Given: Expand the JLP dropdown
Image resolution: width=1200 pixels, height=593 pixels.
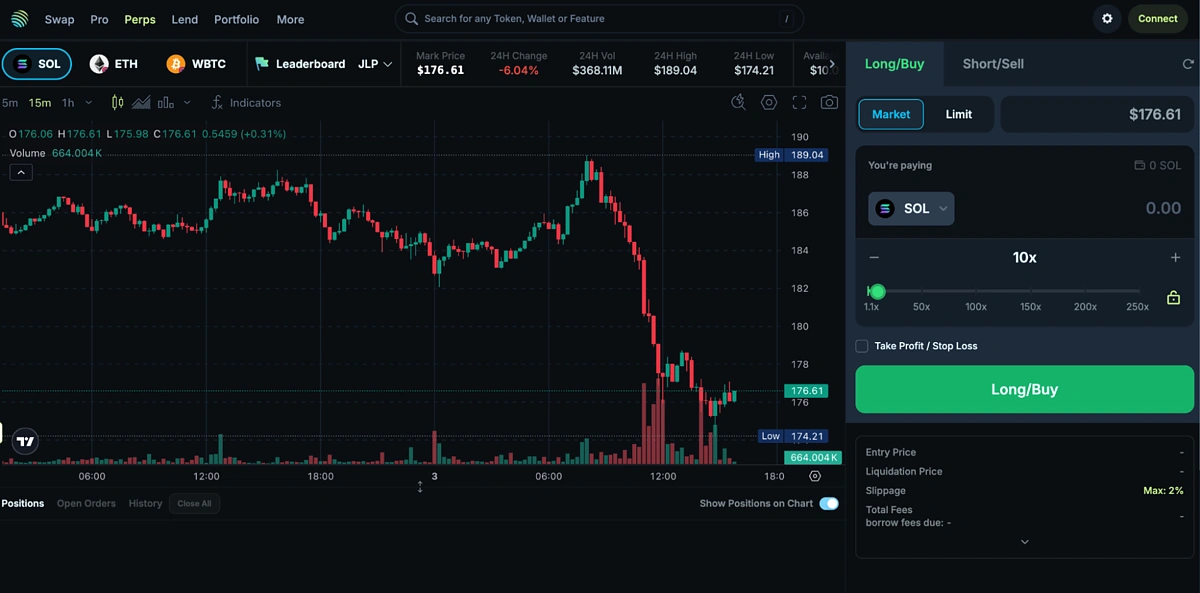Looking at the screenshot, I should click(x=375, y=64).
